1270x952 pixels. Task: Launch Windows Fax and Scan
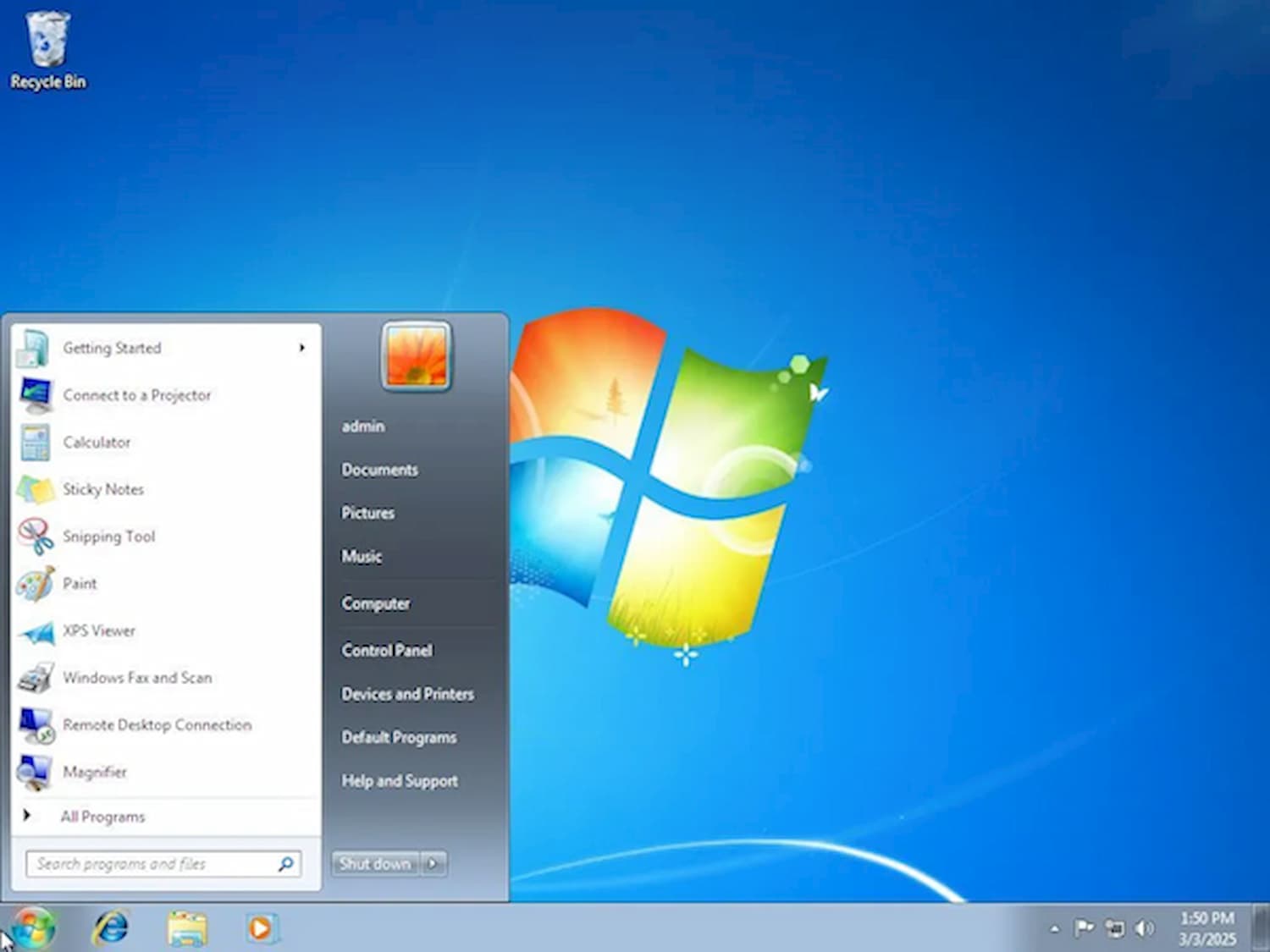coord(138,677)
